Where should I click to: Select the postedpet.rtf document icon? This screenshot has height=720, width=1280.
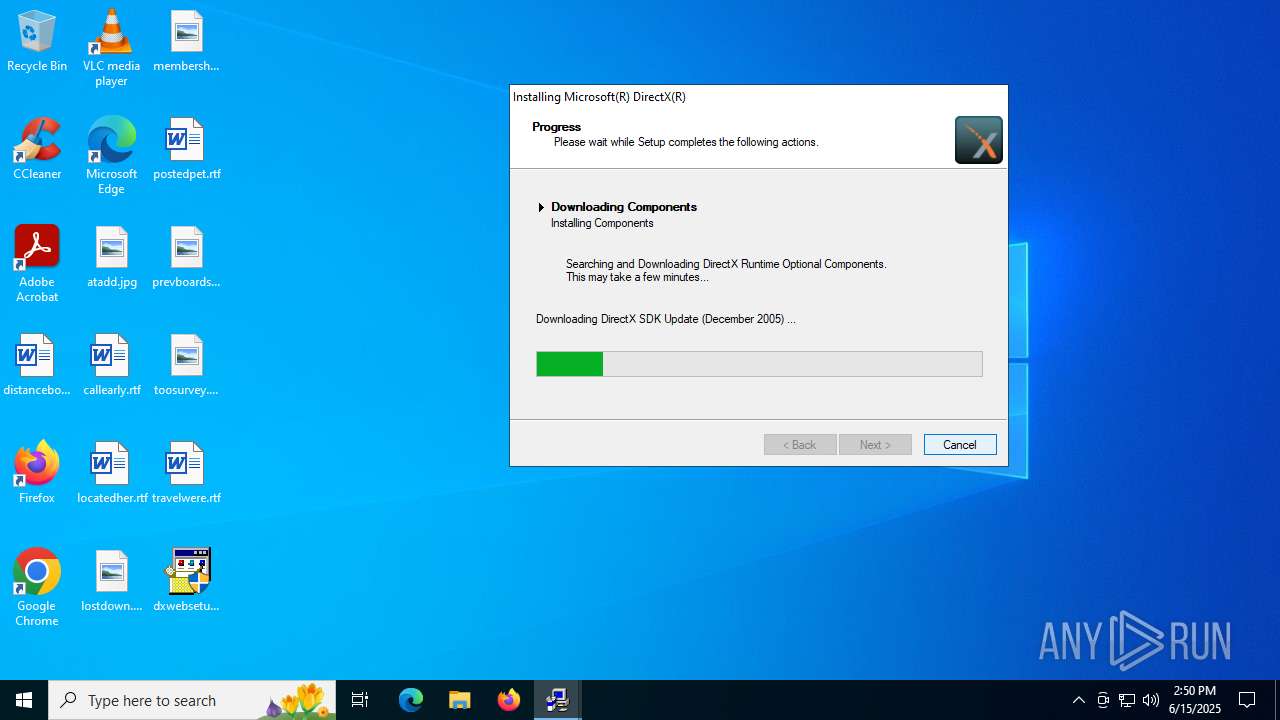pos(186,150)
